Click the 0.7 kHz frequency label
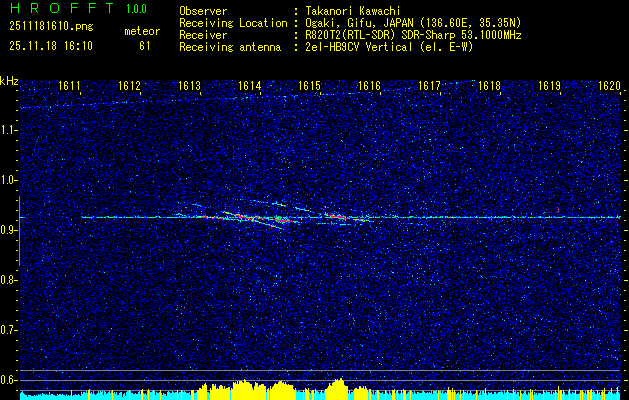The height and width of the screenshot is (400, 629). 9,330
